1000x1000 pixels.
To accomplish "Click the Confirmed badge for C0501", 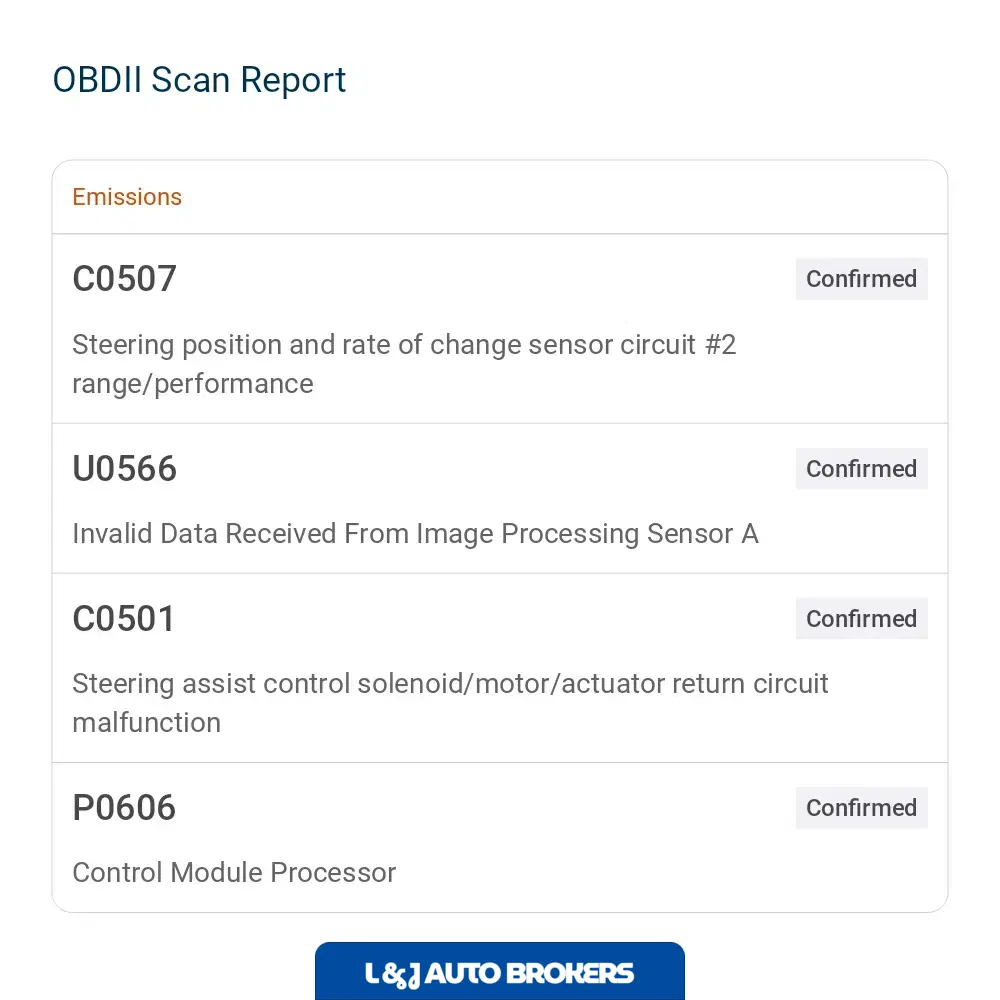I will pos(862,619).
